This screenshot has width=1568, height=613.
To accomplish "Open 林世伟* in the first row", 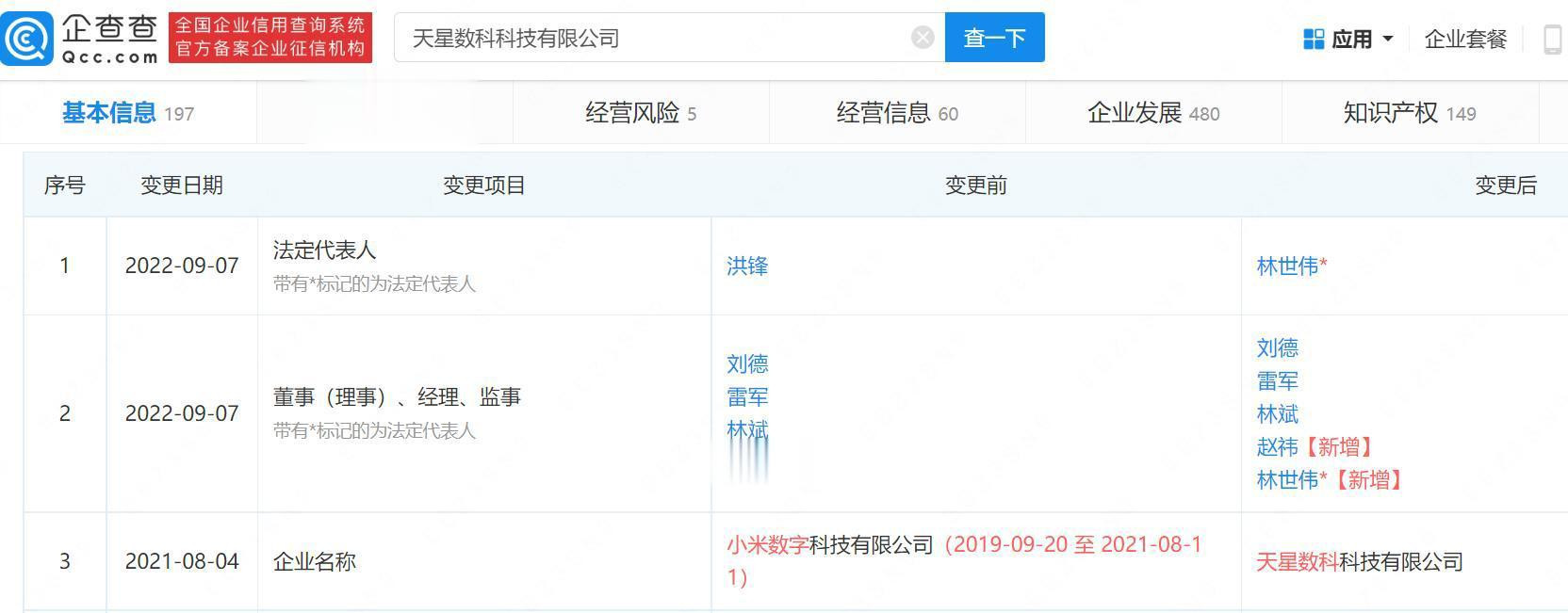I will [x=1292, y=266].
